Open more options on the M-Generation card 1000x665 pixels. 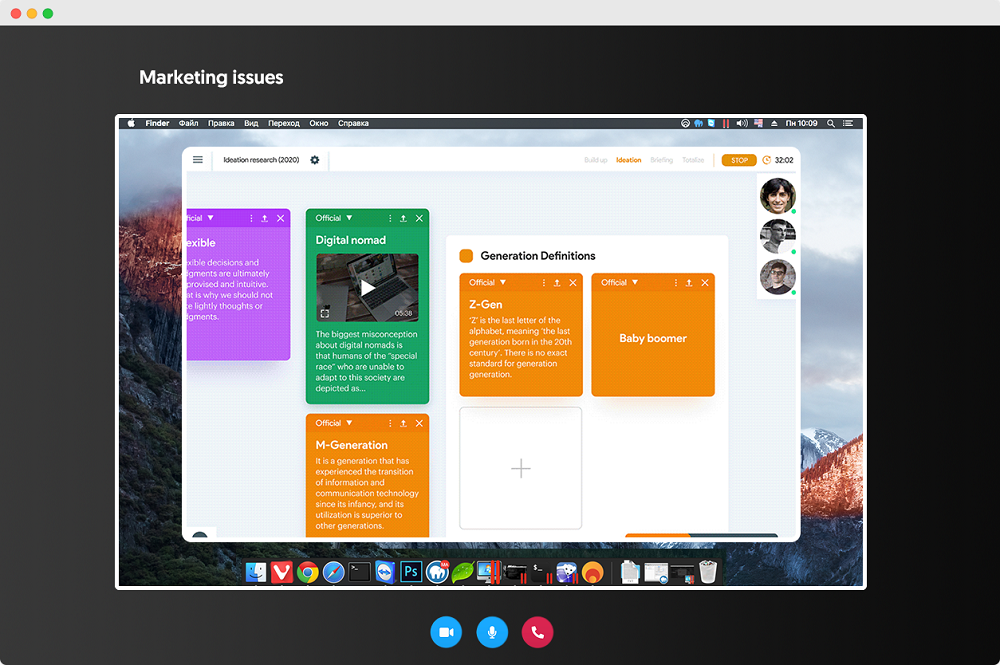coord(390,423)
